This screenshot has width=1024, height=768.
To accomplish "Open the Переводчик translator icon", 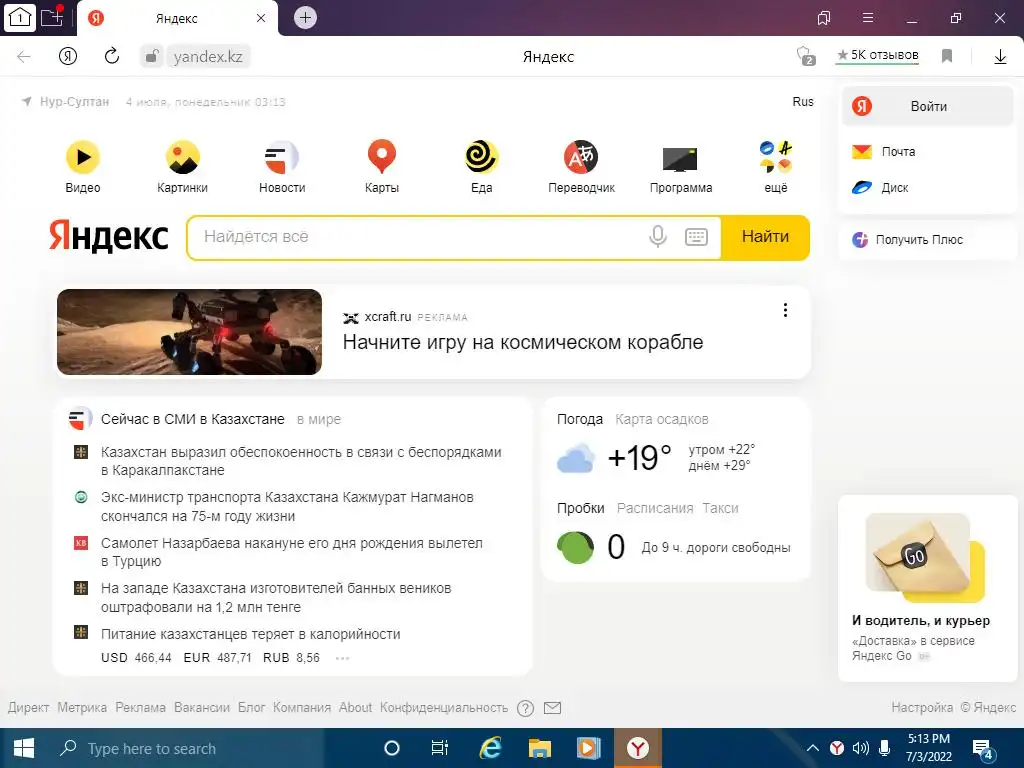I will (x=581, y=157).
